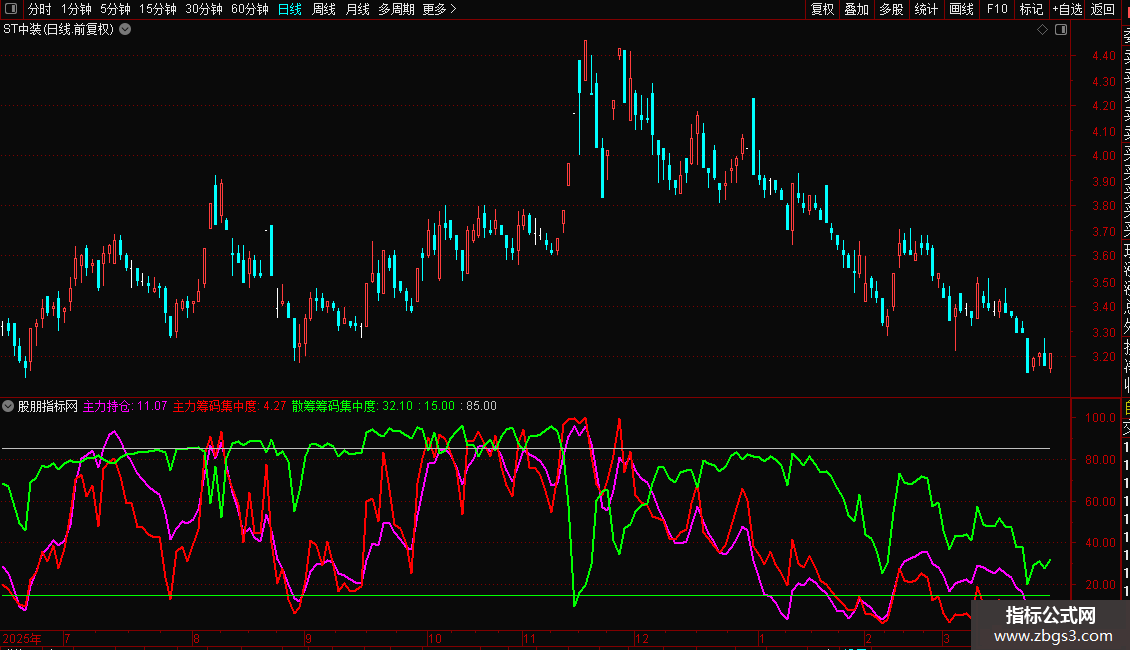
Task: Open indicator dropdown beside 股朋指标网
Action: [8, 406]
